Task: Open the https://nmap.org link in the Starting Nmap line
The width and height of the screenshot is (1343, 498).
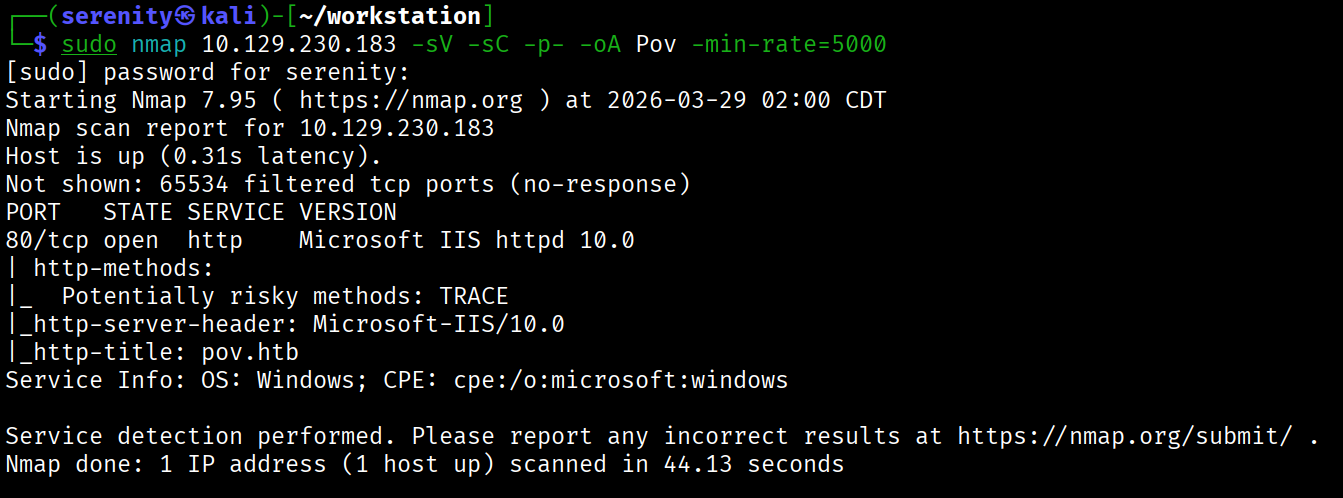Action: [x=397, y=100]
